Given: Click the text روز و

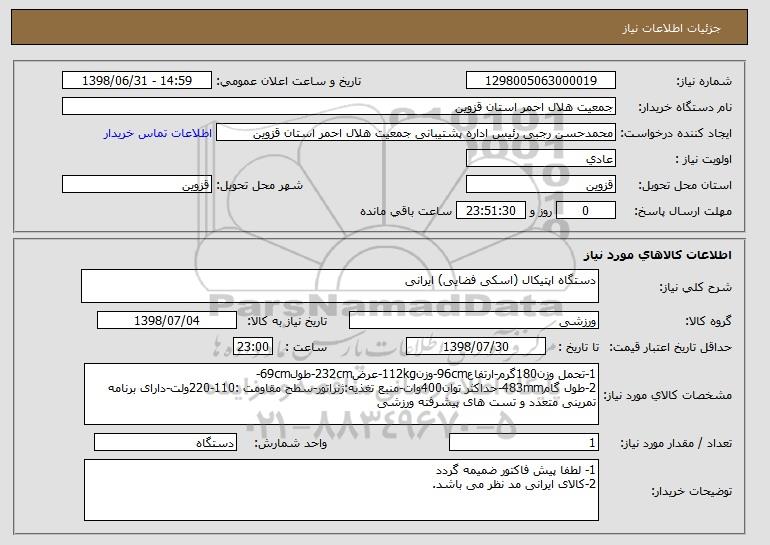Looking at the screenshot, I should click(541, 212).
